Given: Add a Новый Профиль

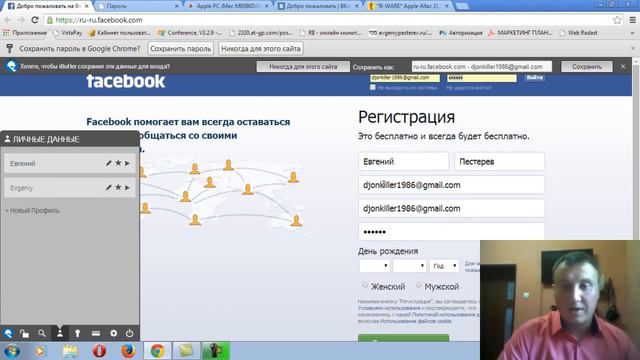Looking at the screenshot, I should (33, 211).
